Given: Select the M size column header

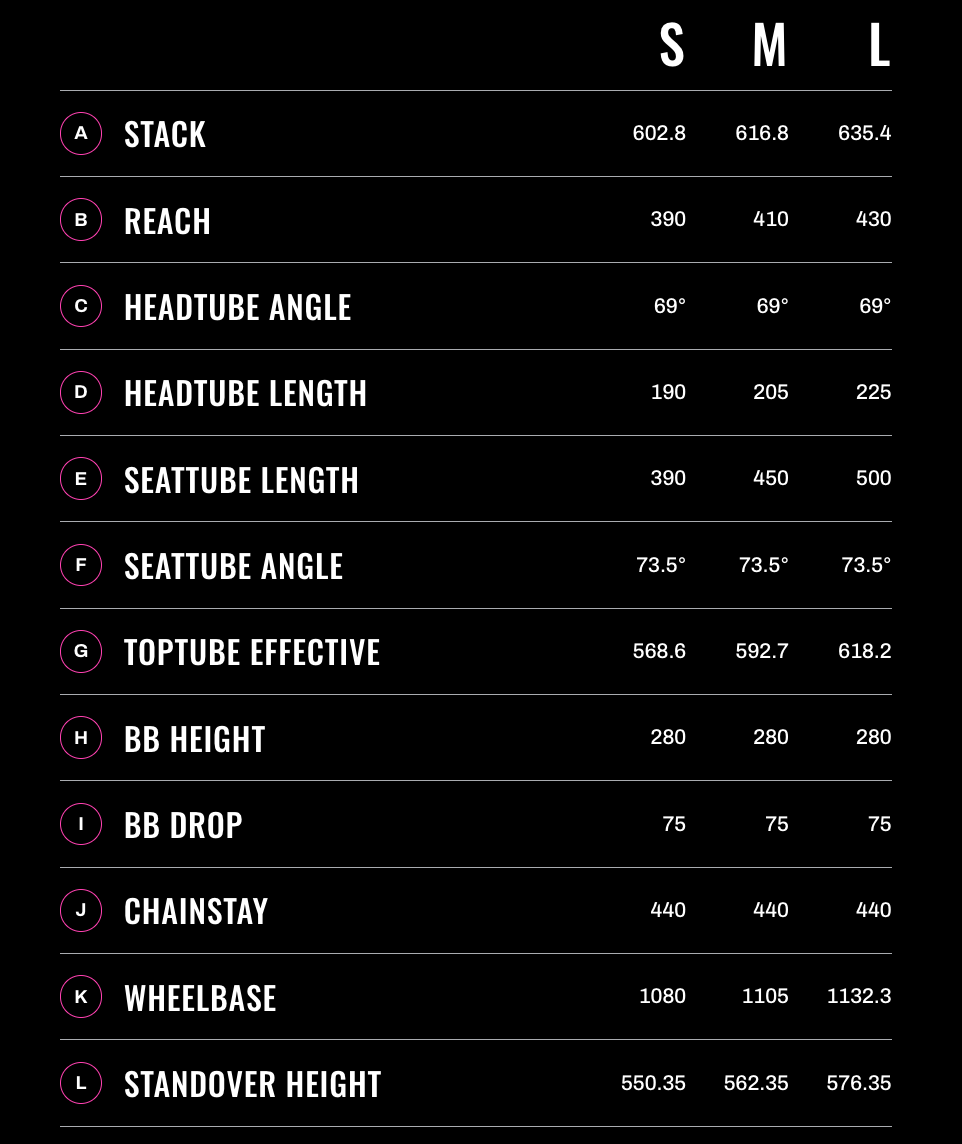Looking at the screenshot, I should pos(769,45).
